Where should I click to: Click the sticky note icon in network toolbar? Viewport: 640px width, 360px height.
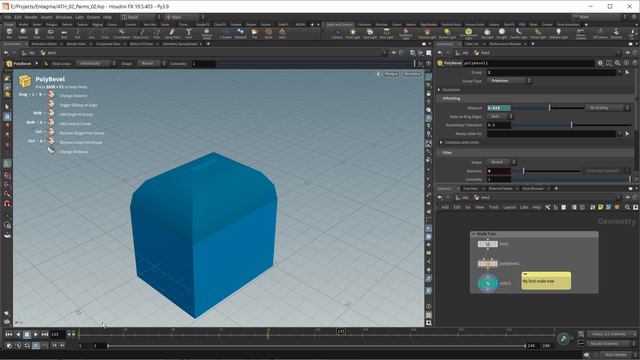click(x=600, y=207)
